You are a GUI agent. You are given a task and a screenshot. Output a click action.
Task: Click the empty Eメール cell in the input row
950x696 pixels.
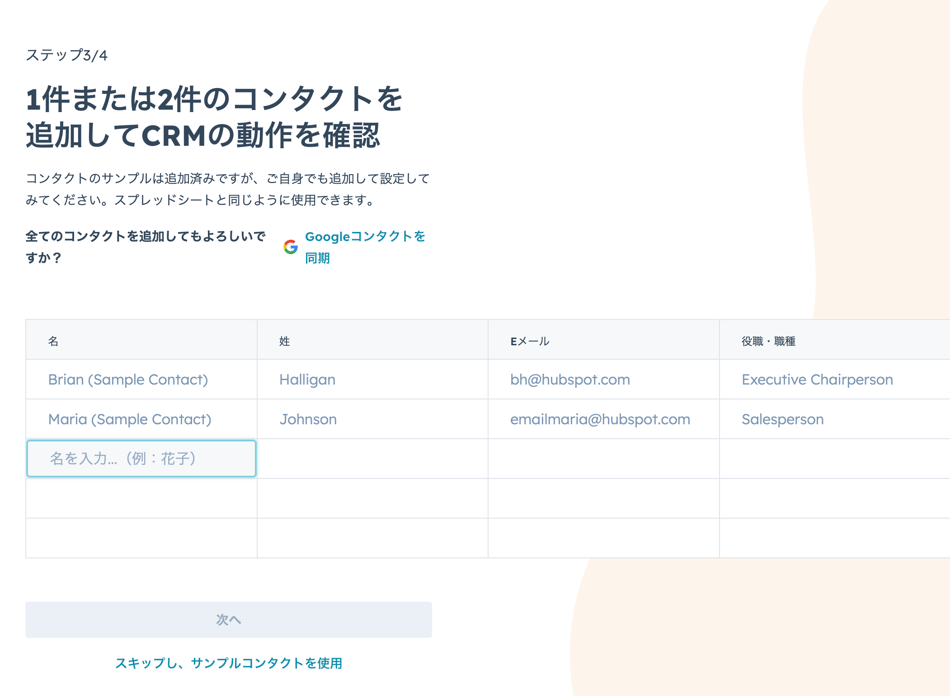603,459
